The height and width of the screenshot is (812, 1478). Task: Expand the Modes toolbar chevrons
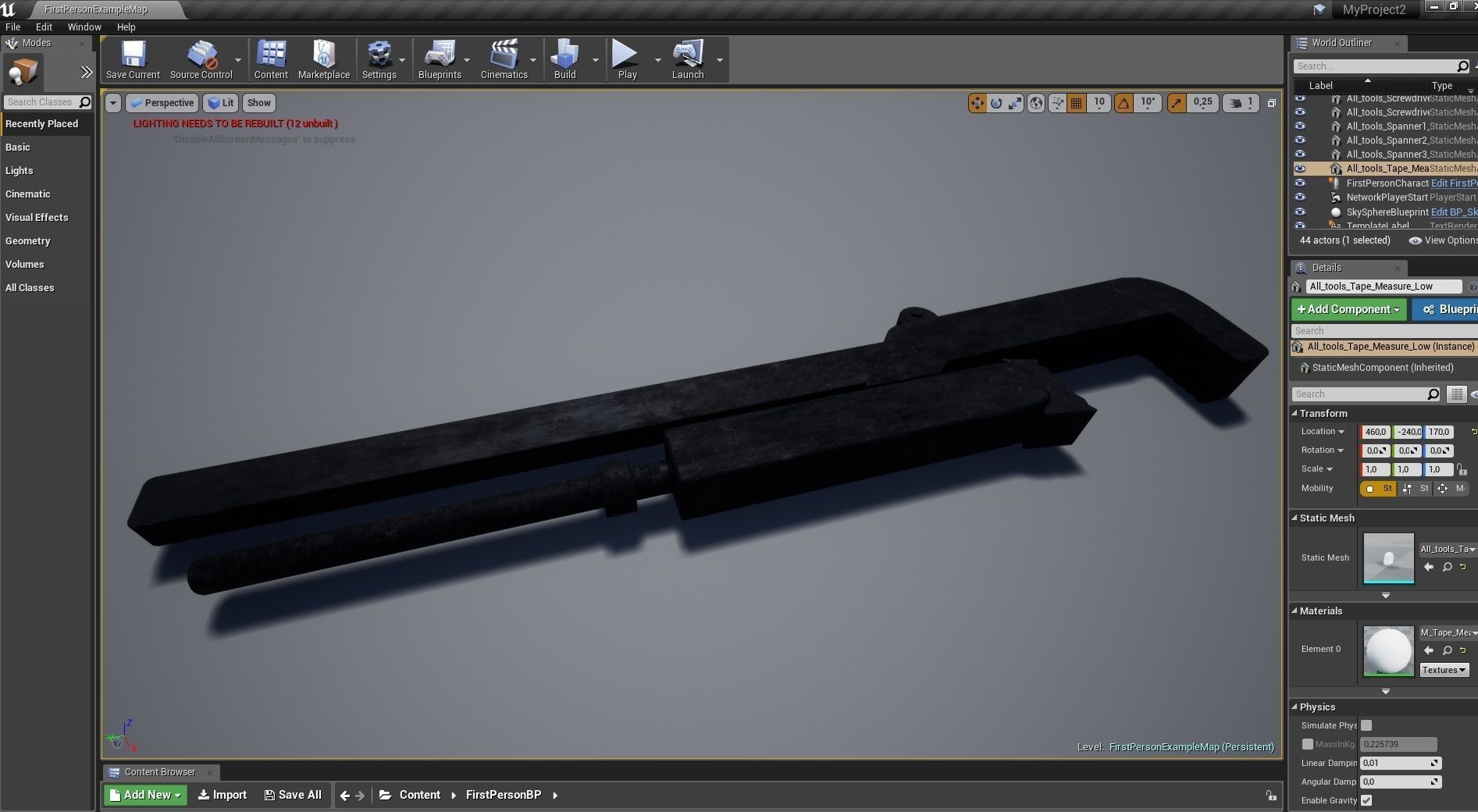tap(86, 73)
